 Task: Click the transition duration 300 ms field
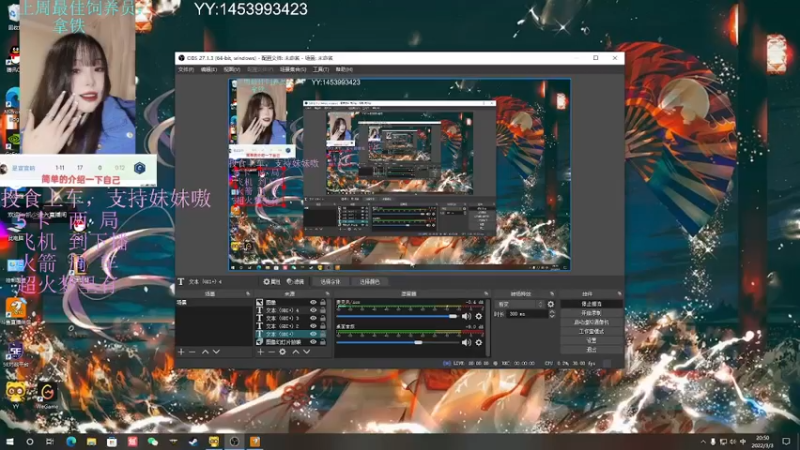pos(527,314)
